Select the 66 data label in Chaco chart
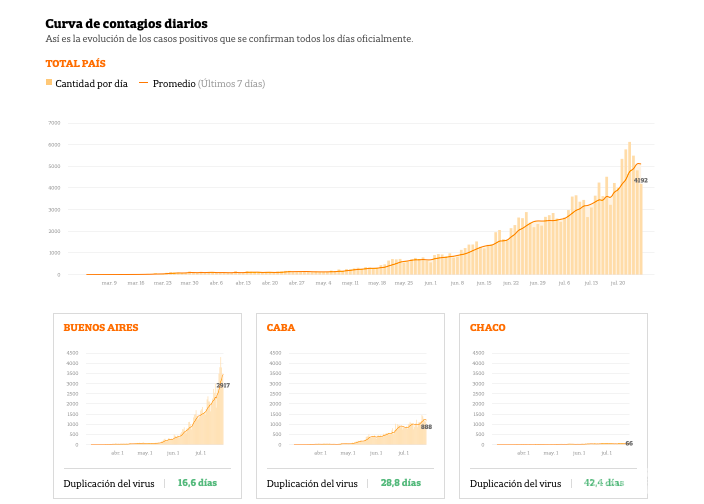Viewport: 704px width, 504px height. (629, 443)
